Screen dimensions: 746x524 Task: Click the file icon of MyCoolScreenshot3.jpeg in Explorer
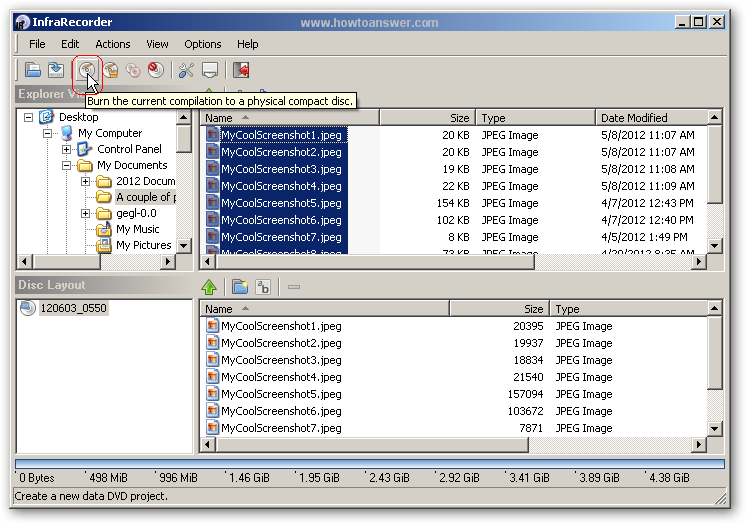click(212, 169)
